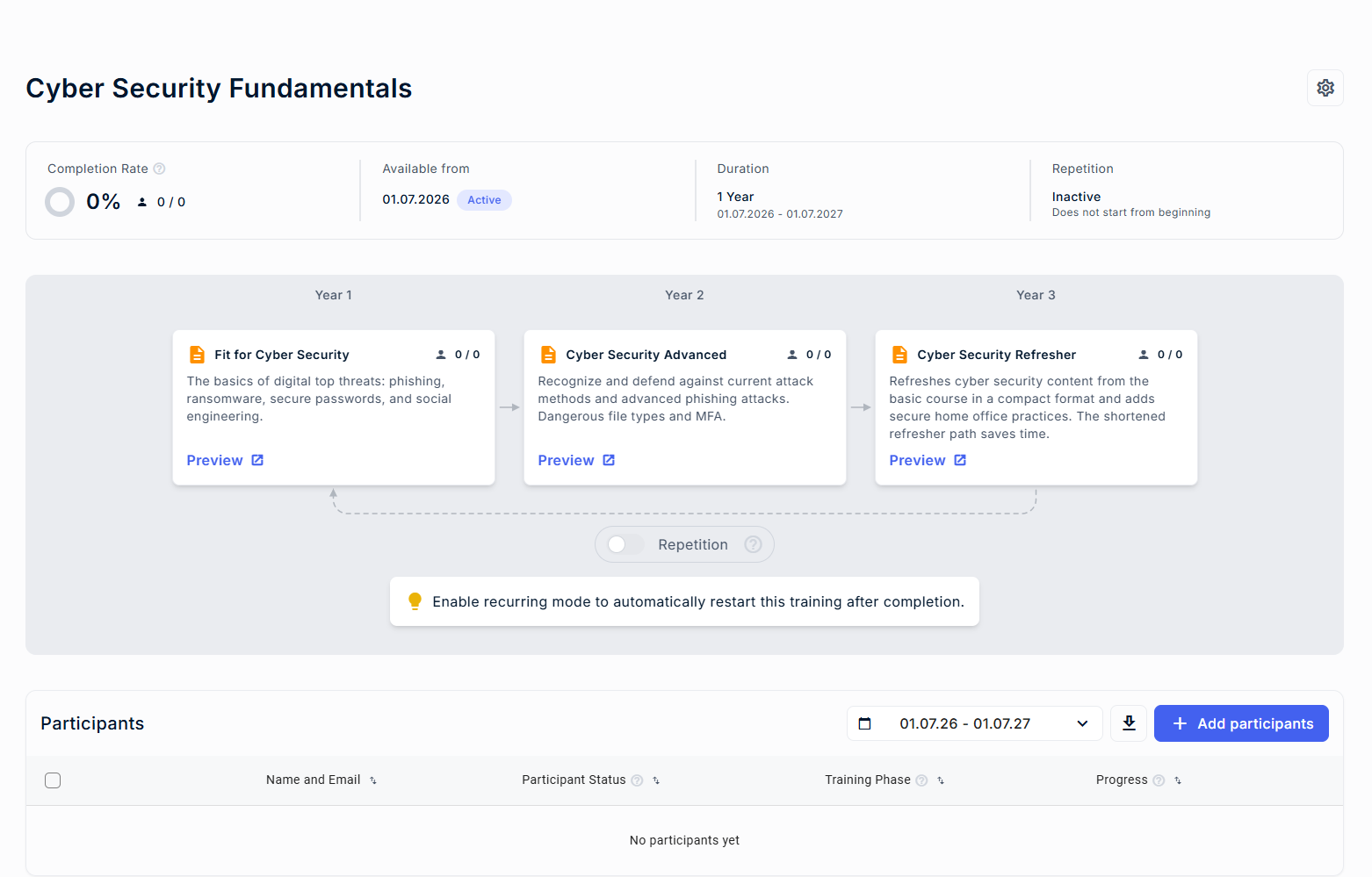Click the Progress column help icon

[x=1159, y=780]
